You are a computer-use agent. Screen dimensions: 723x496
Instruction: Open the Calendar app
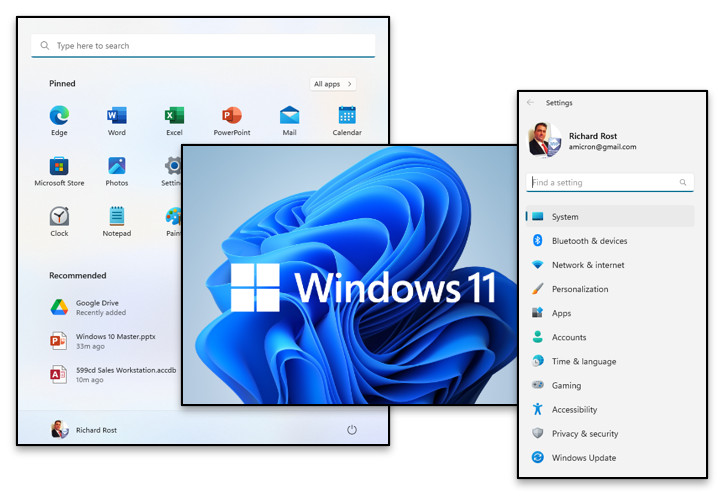(x=347, y=116)
